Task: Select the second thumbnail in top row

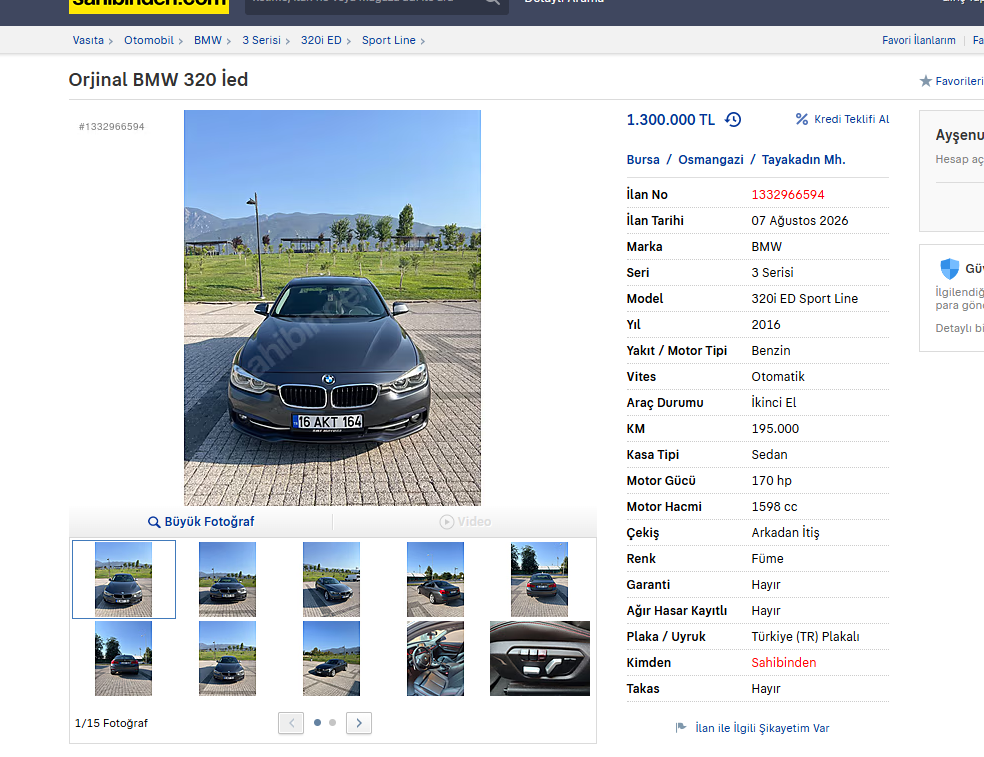Action: [227, 579]
